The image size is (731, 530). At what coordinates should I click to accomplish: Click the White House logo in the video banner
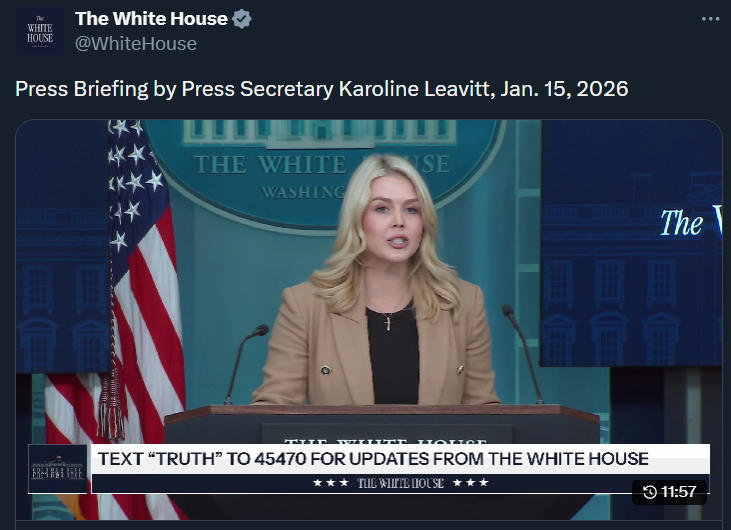[58, 469]
